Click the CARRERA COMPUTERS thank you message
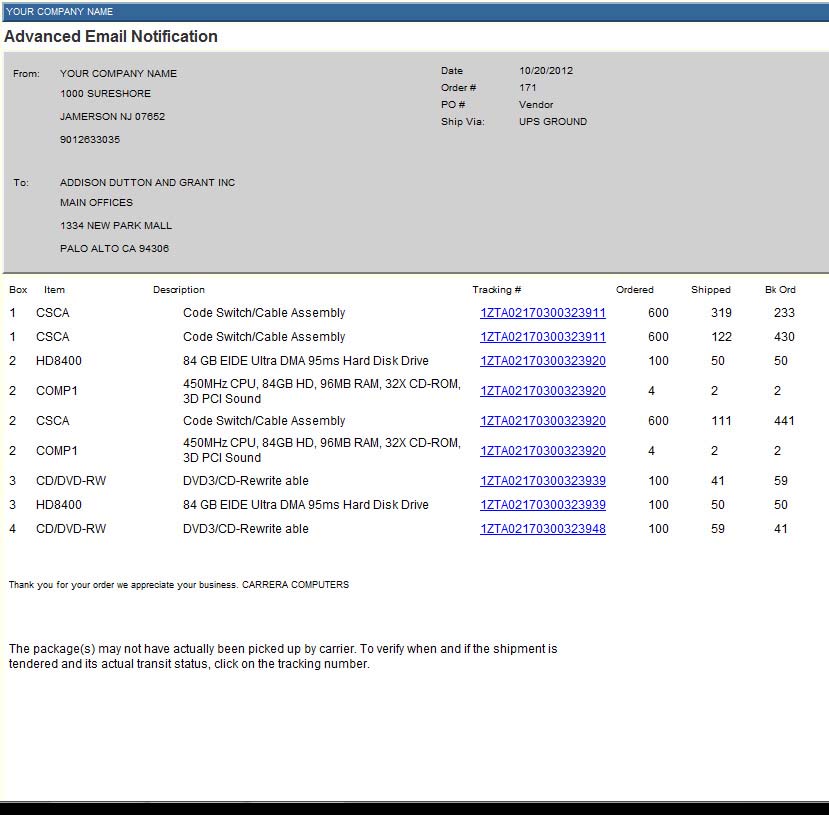The height and width of the screenshot is (815, 829). click(179, 585)
